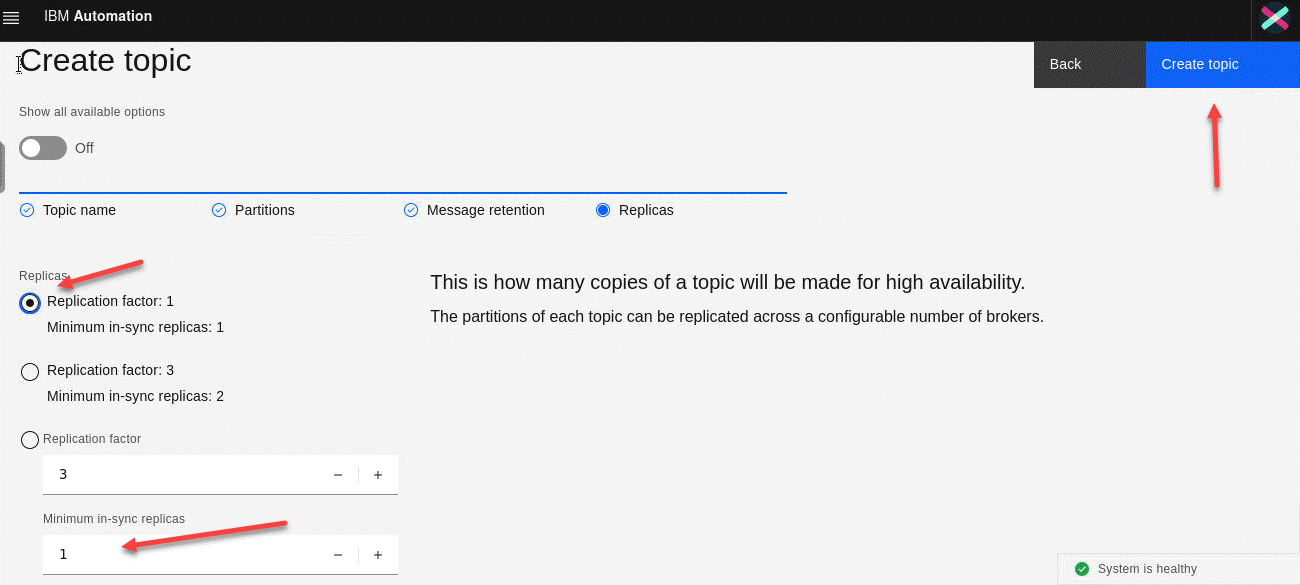The width and height of the screenshot is (1300, 585).
Task: Click the Replicas current step indicator
Action: (603, 210)
